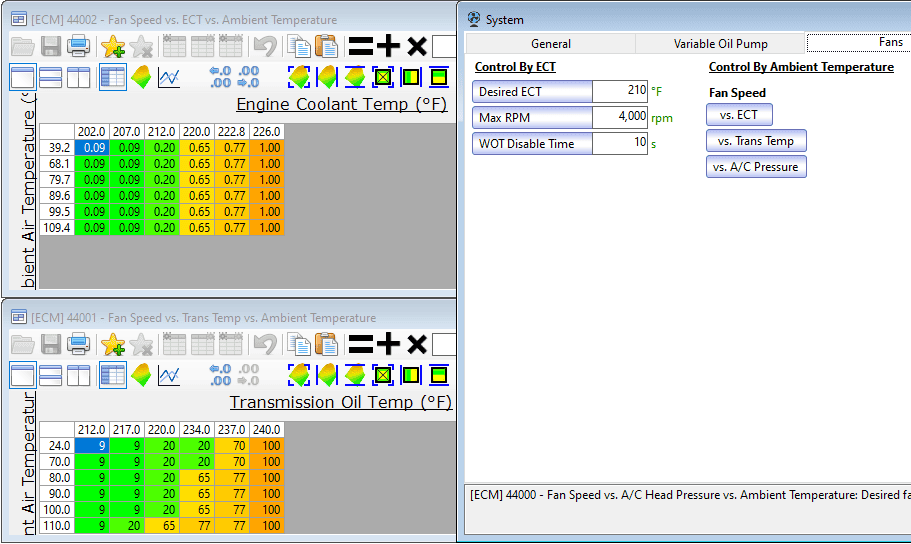Click the equals (set value) icon in the 44002 window

pos(360,46)
